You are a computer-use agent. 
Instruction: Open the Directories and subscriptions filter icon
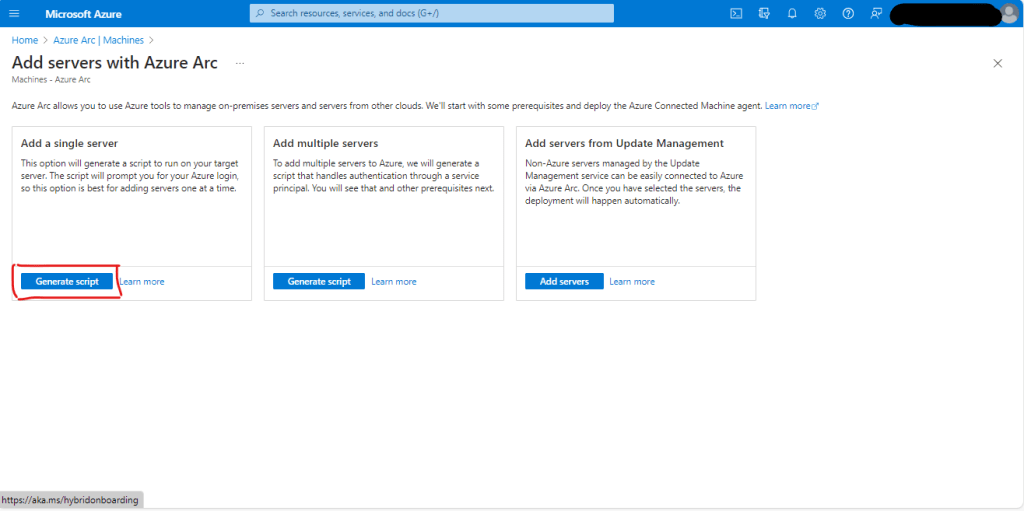coord(764,13)
